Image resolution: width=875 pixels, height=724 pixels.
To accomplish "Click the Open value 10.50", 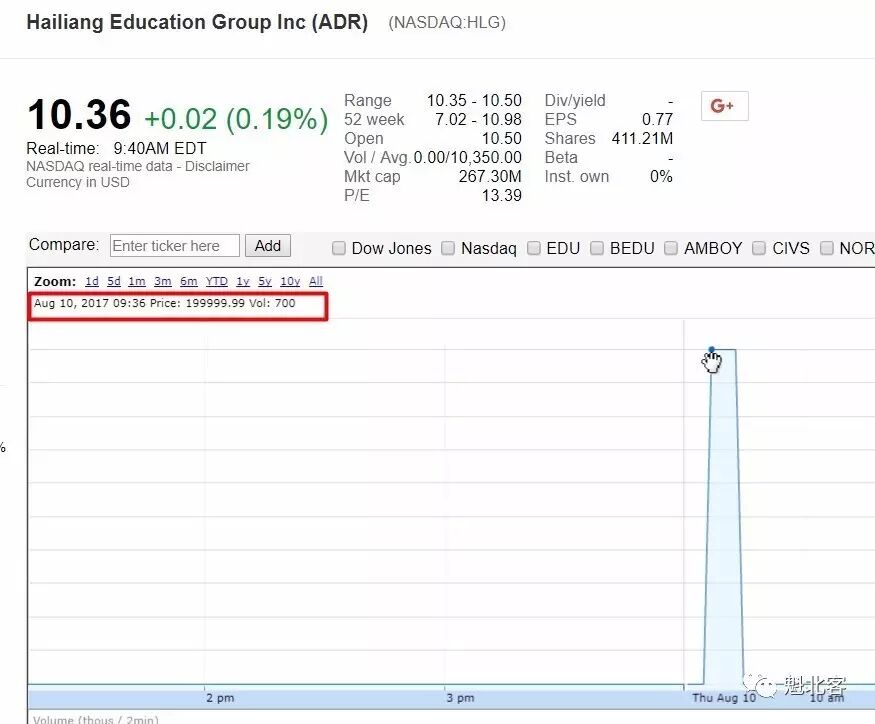I will pyautogui.click(x=502, y=138).
